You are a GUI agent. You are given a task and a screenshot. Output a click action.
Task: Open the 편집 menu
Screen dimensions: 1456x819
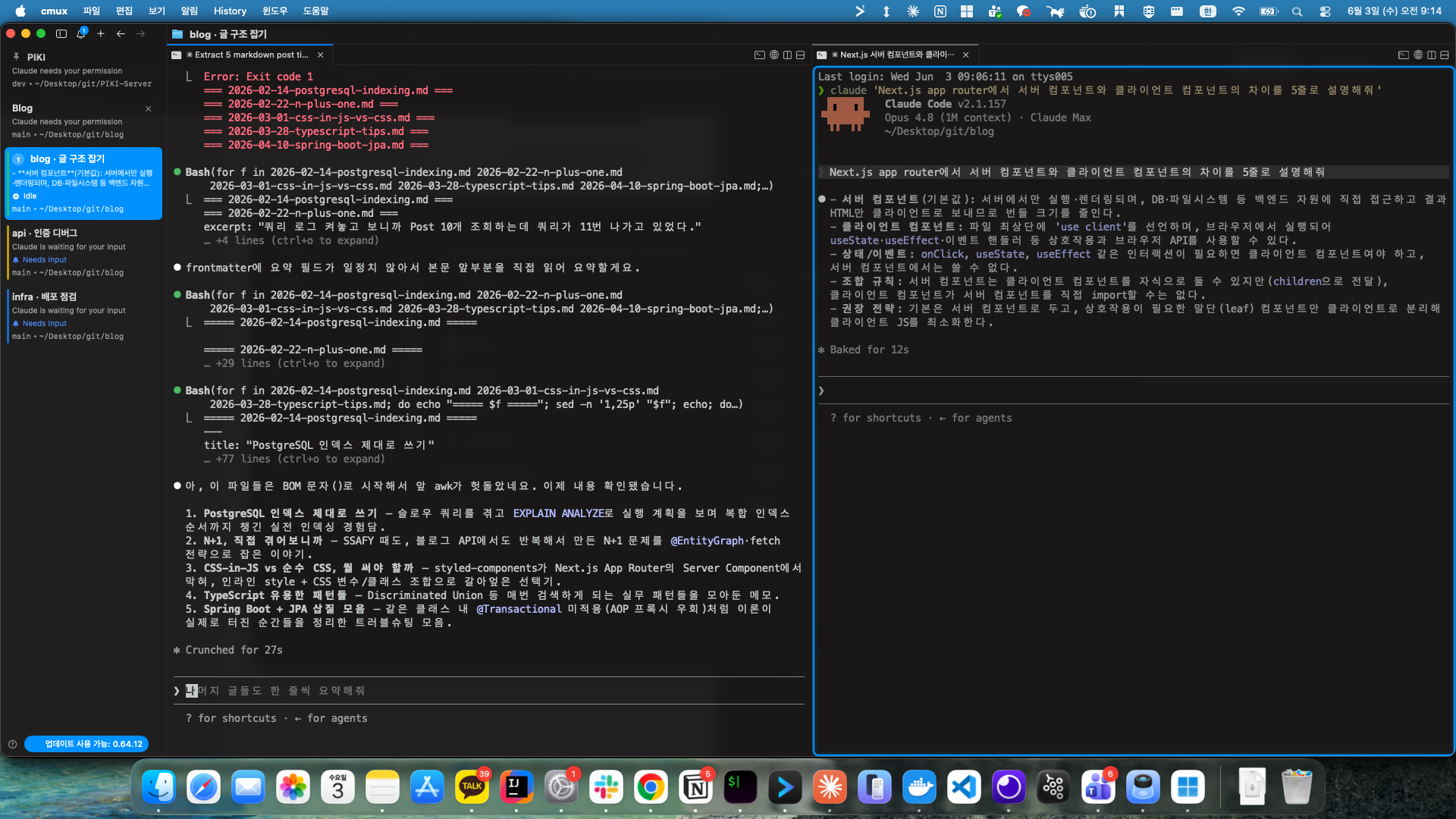[x=124, y=11]
